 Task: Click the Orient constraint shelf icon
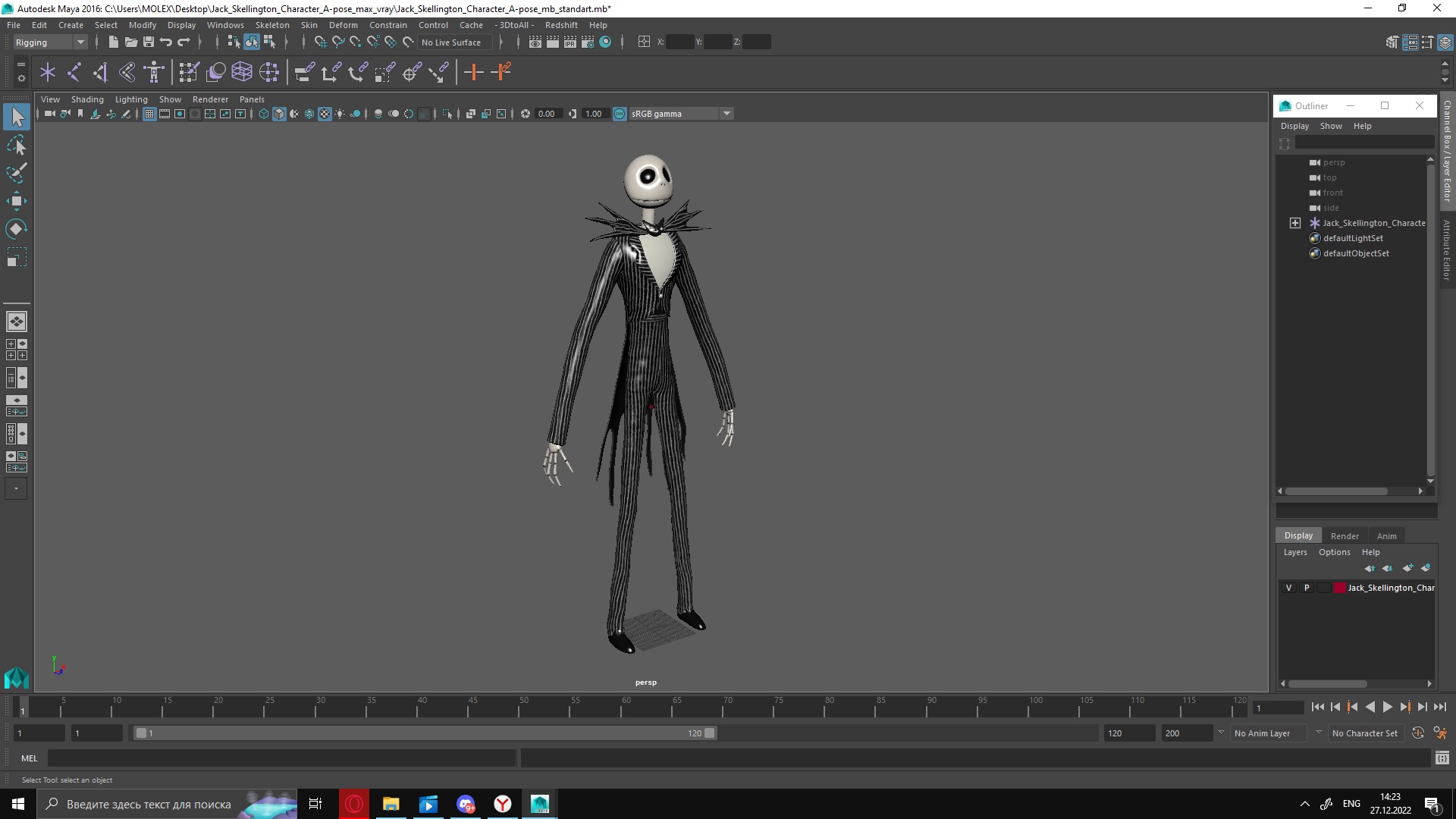tap(358, 72)
